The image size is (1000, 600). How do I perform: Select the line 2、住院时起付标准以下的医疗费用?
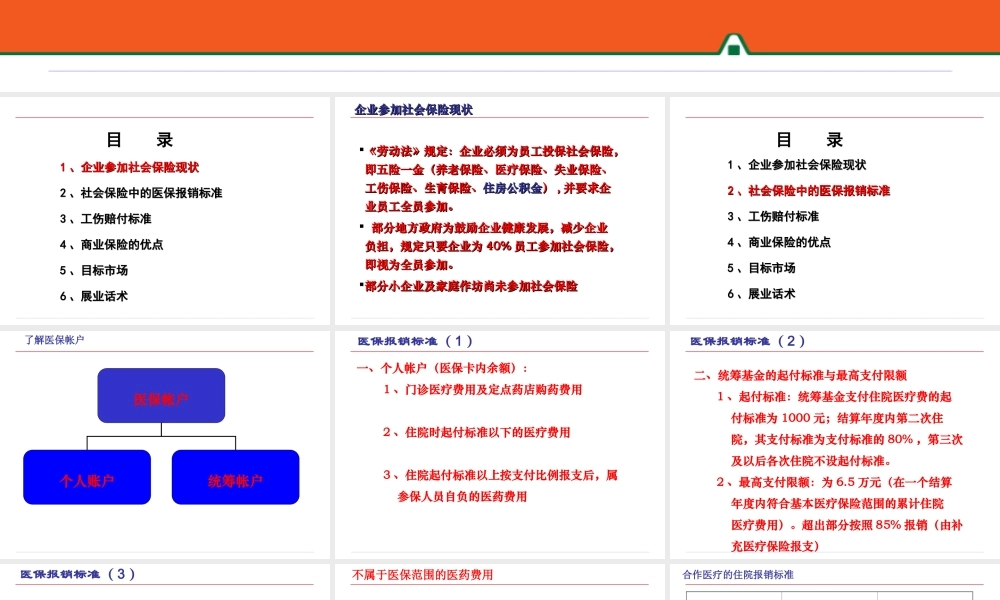tap(476, 432)
